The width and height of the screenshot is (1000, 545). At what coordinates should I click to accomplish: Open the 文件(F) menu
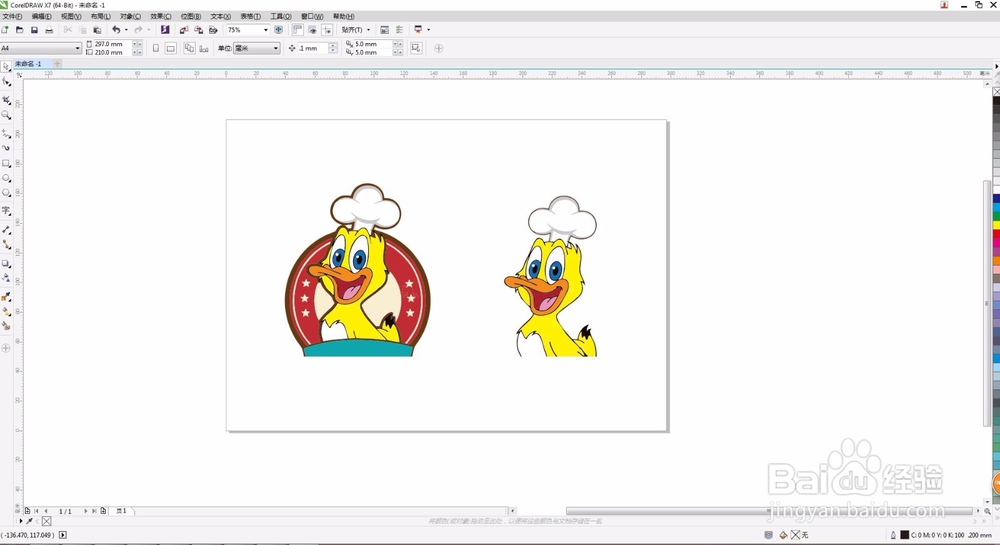coord(12,17)
